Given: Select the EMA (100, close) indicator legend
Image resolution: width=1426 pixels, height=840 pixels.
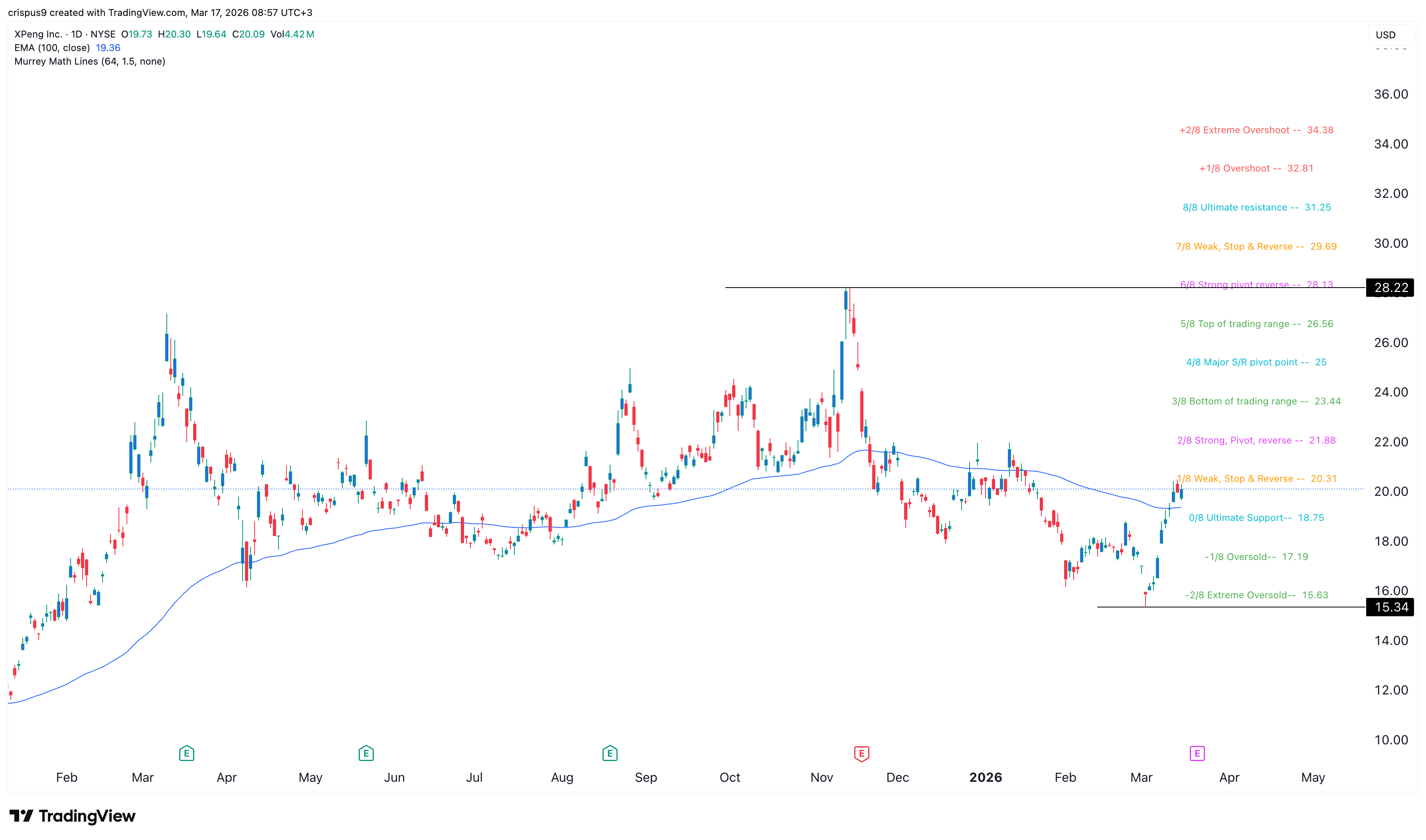Looking at the screenshot, I should 52,47.
